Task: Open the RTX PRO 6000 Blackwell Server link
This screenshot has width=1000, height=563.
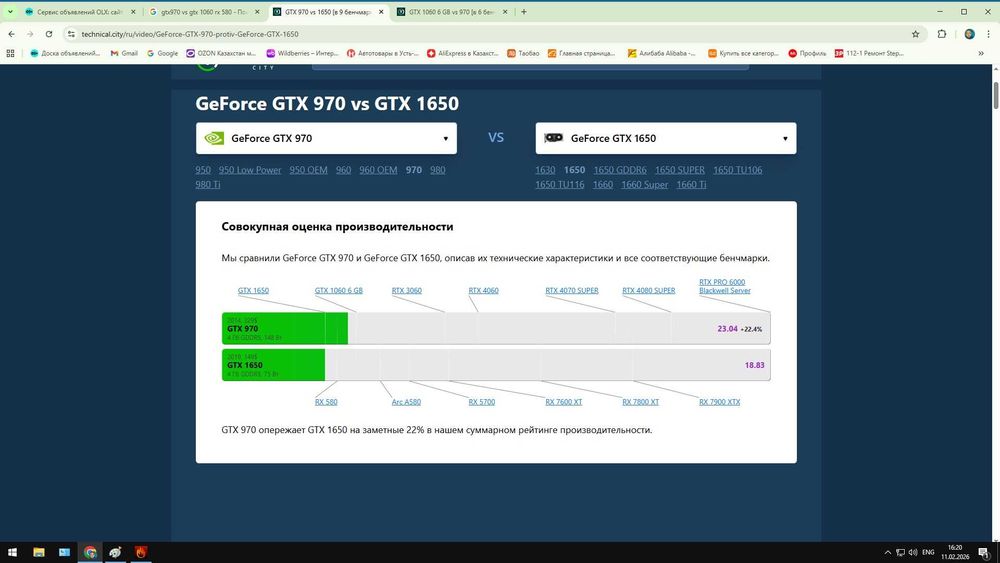Action: pos(724,286)
